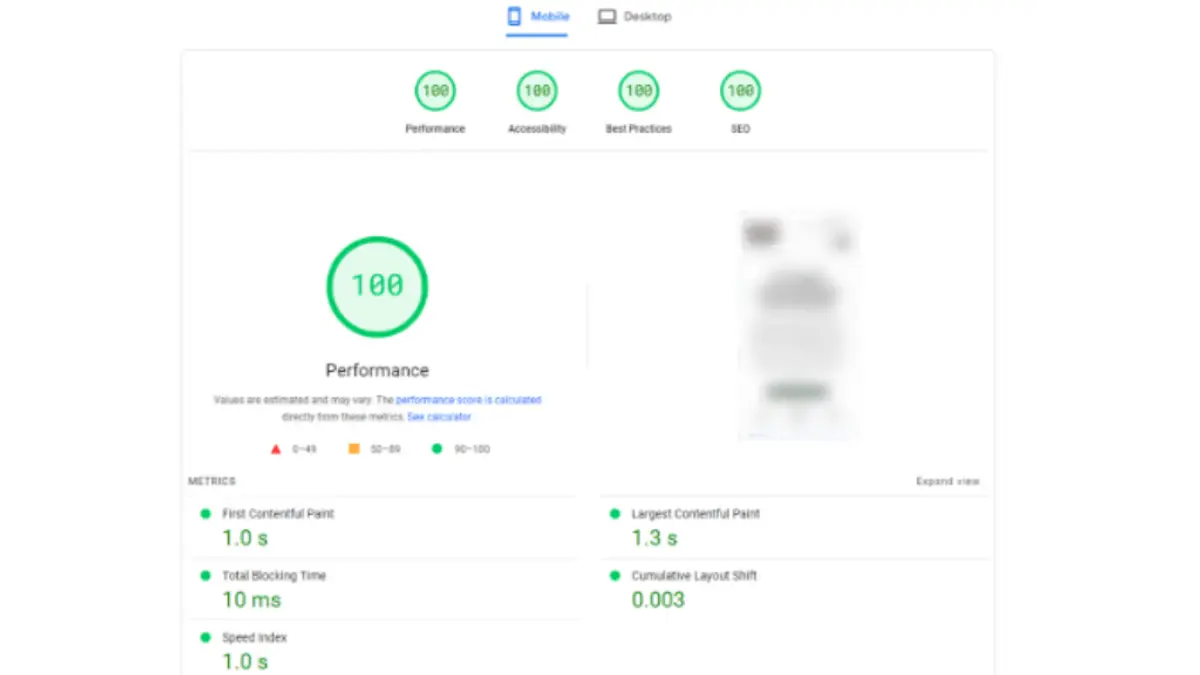This screenshot has width=1200, height=675.
Task: Click the orange square icon in the legend
Action: (353, 449)
